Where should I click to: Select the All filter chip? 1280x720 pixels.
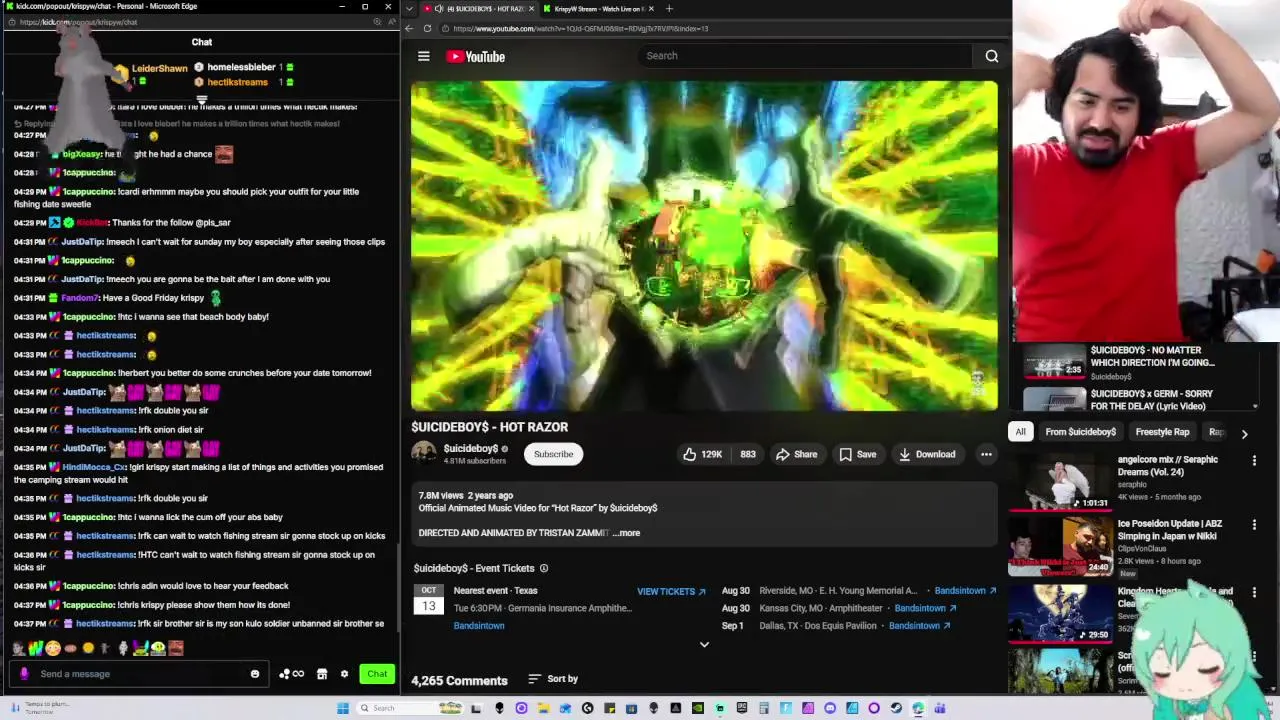1020,432
